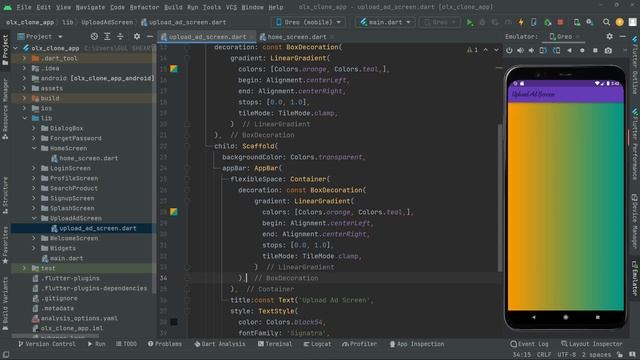Click Select Opened File target icon in Project panel
The height and width of the screenshot is (360, 640).
[94, 36]
